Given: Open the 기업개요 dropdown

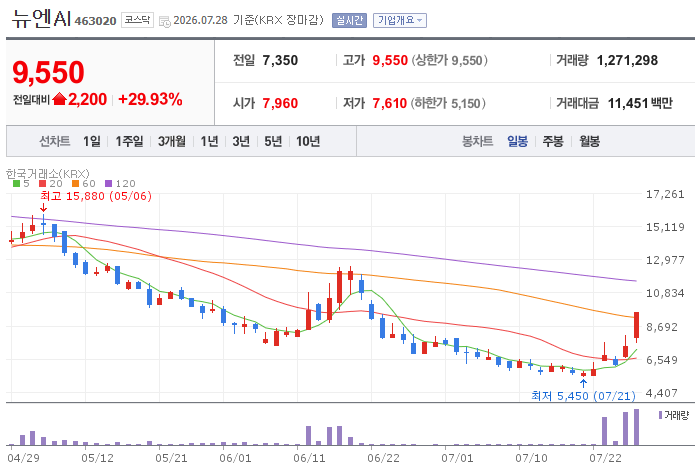Looking at the screenshot, I should pos(400,20).
